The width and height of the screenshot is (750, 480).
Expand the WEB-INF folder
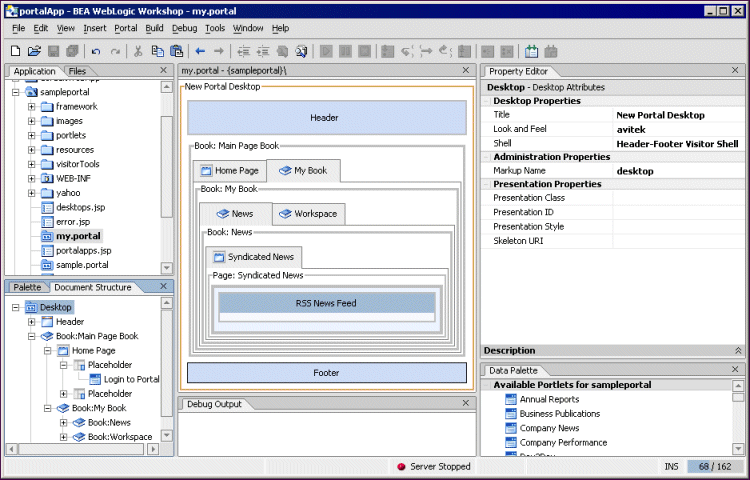click(x=32, y=178)
